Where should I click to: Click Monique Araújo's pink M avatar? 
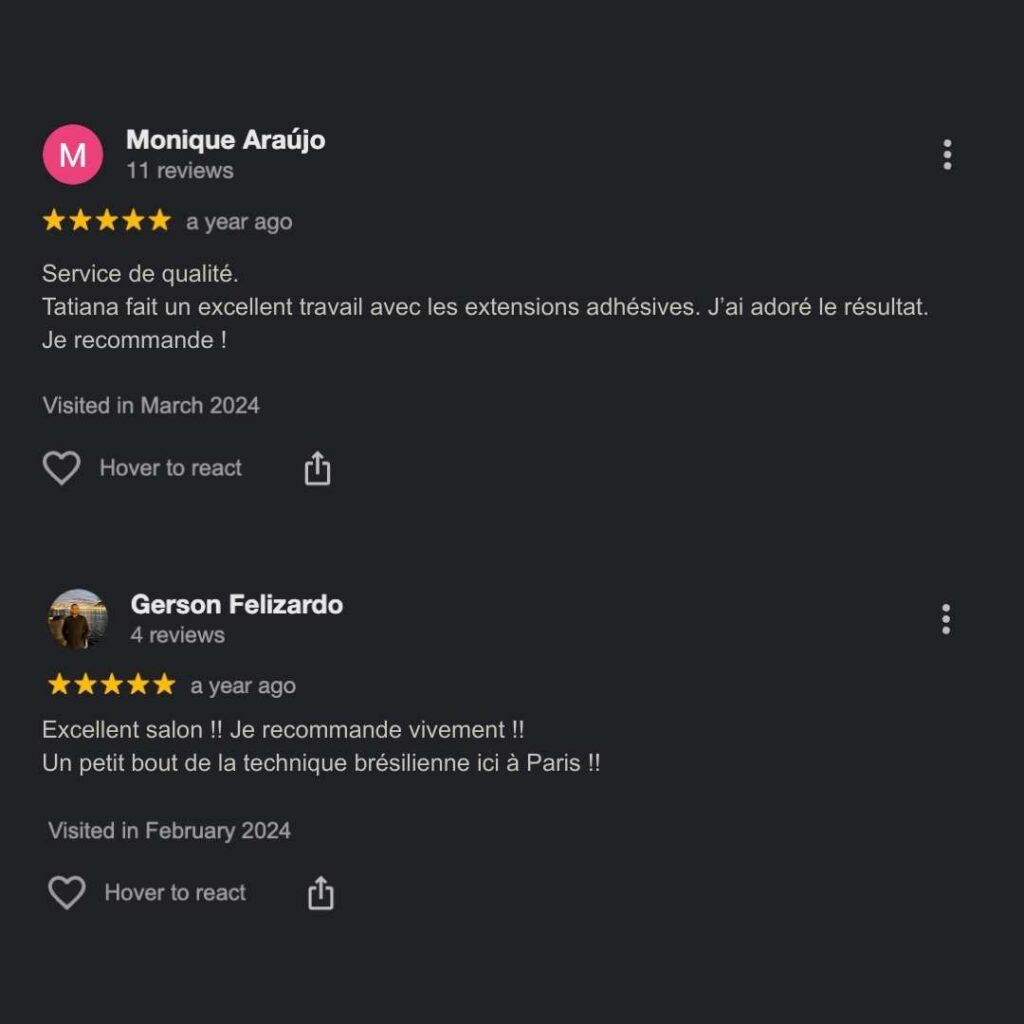click(72, 155)
